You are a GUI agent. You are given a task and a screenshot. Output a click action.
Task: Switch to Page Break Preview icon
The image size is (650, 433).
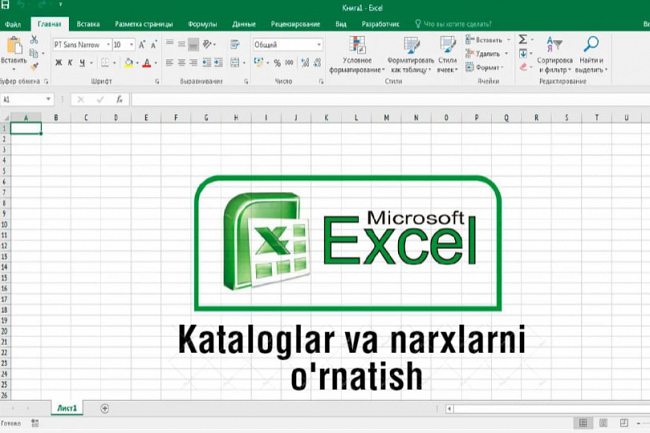(623, 423)
